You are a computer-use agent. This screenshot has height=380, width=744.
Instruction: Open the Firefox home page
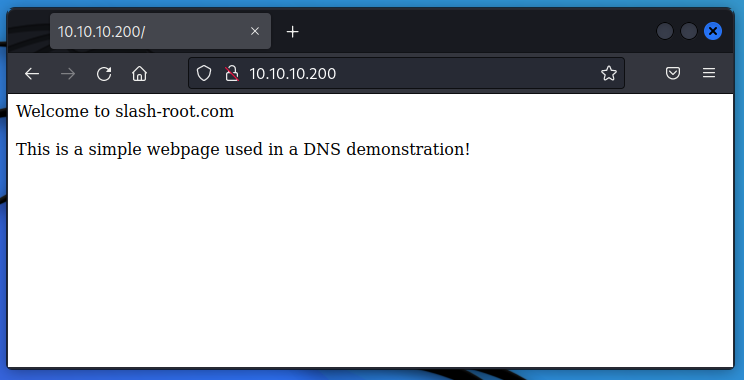[140, 74]
